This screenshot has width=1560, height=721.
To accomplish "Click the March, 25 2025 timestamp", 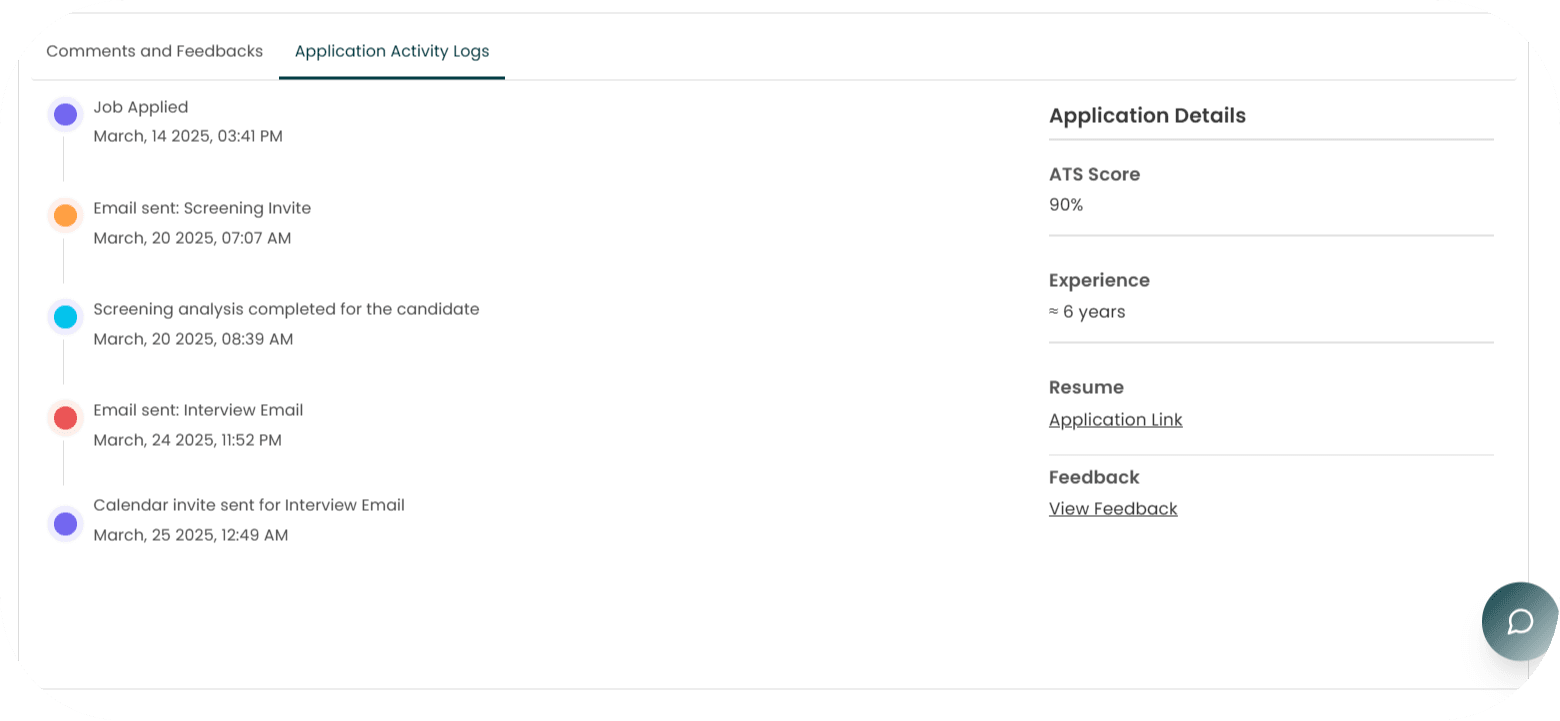I will (x=190, y=535).
